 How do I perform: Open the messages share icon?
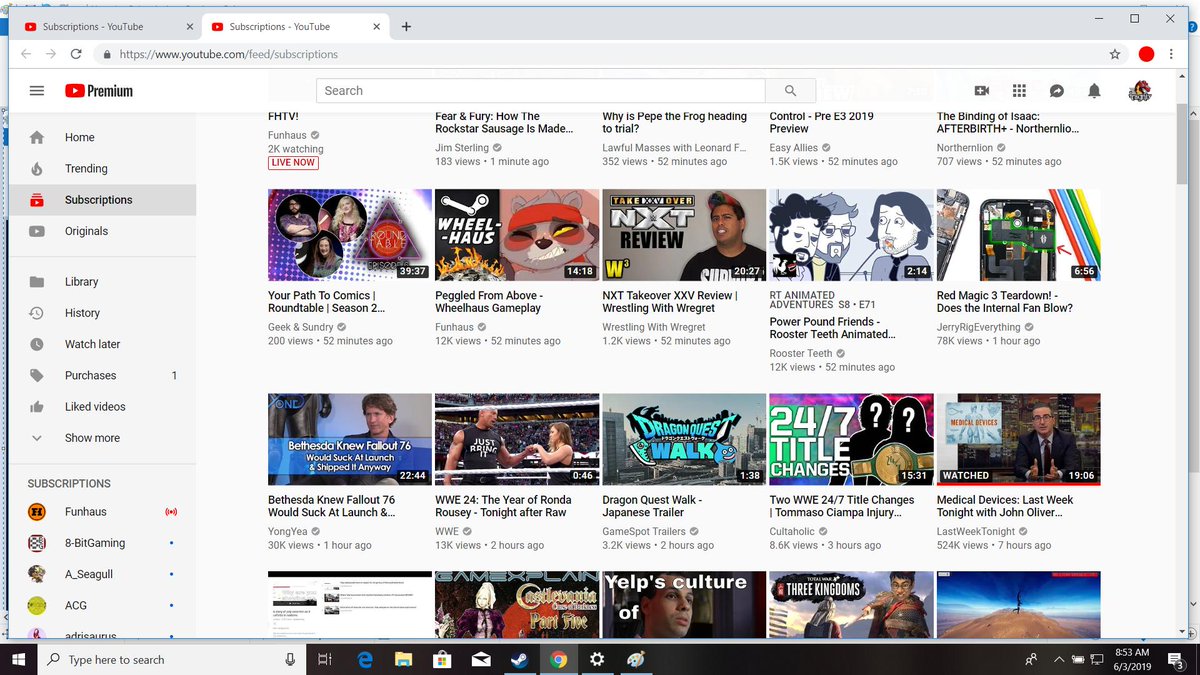click(x=1057, y=91)
